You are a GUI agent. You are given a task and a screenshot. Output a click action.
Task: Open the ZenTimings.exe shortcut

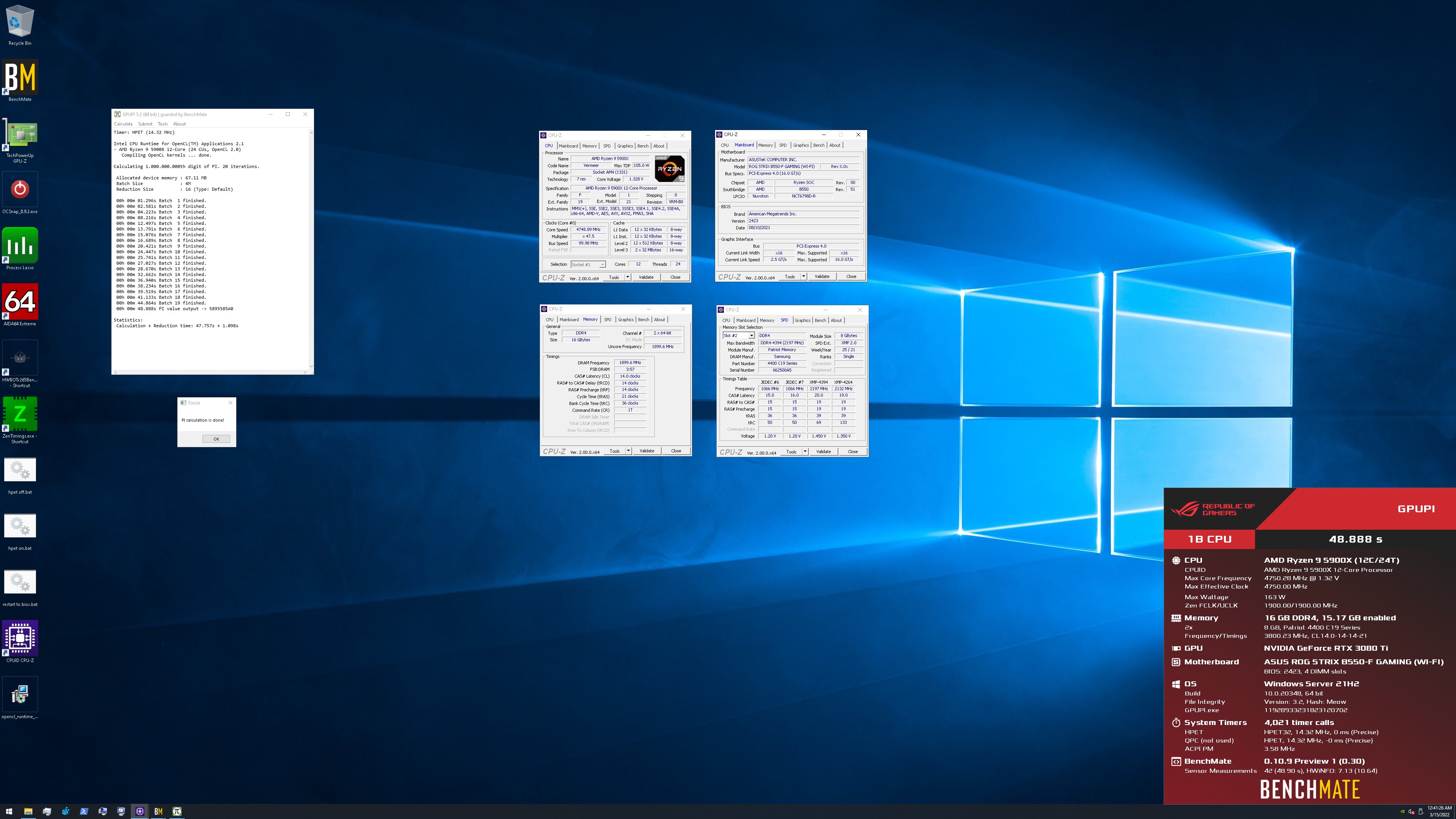pos(20,420)
